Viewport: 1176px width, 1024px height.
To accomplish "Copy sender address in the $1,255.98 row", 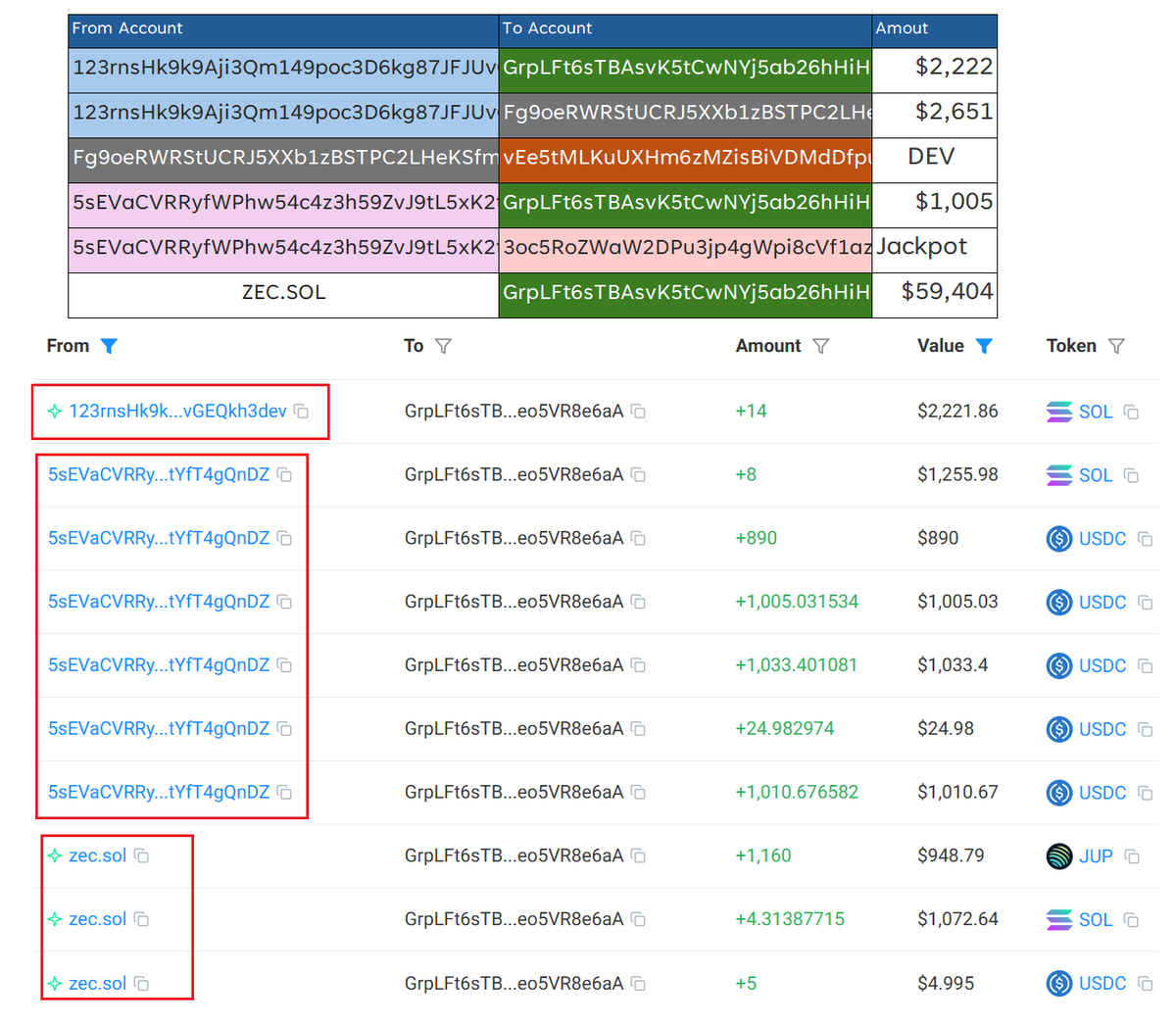I will pyautogui.click(x=284, y=474).
